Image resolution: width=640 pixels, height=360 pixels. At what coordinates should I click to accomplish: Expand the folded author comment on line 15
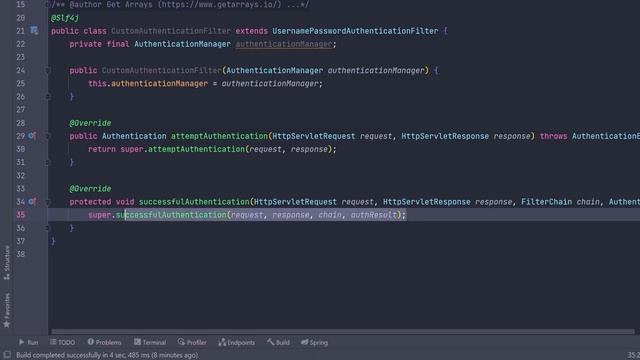click(x=47, y=4)
